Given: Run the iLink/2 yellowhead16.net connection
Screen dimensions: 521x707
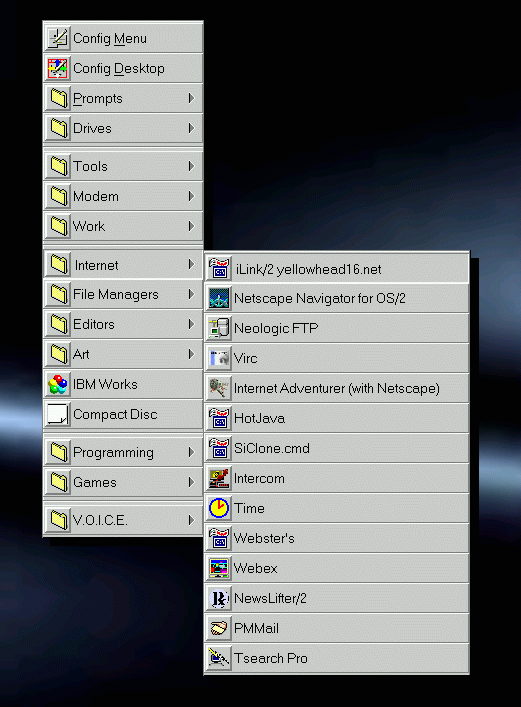Looking at the screenshot, I should click(x=337, y=269).
